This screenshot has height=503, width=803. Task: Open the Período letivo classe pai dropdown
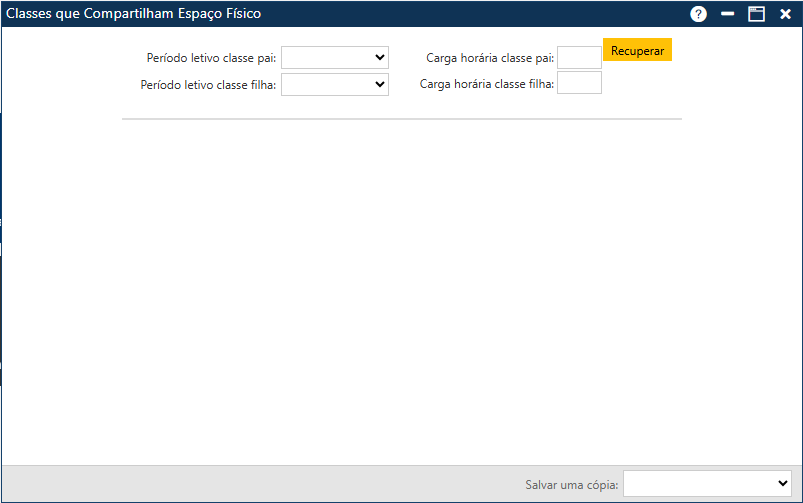point(334,58)
